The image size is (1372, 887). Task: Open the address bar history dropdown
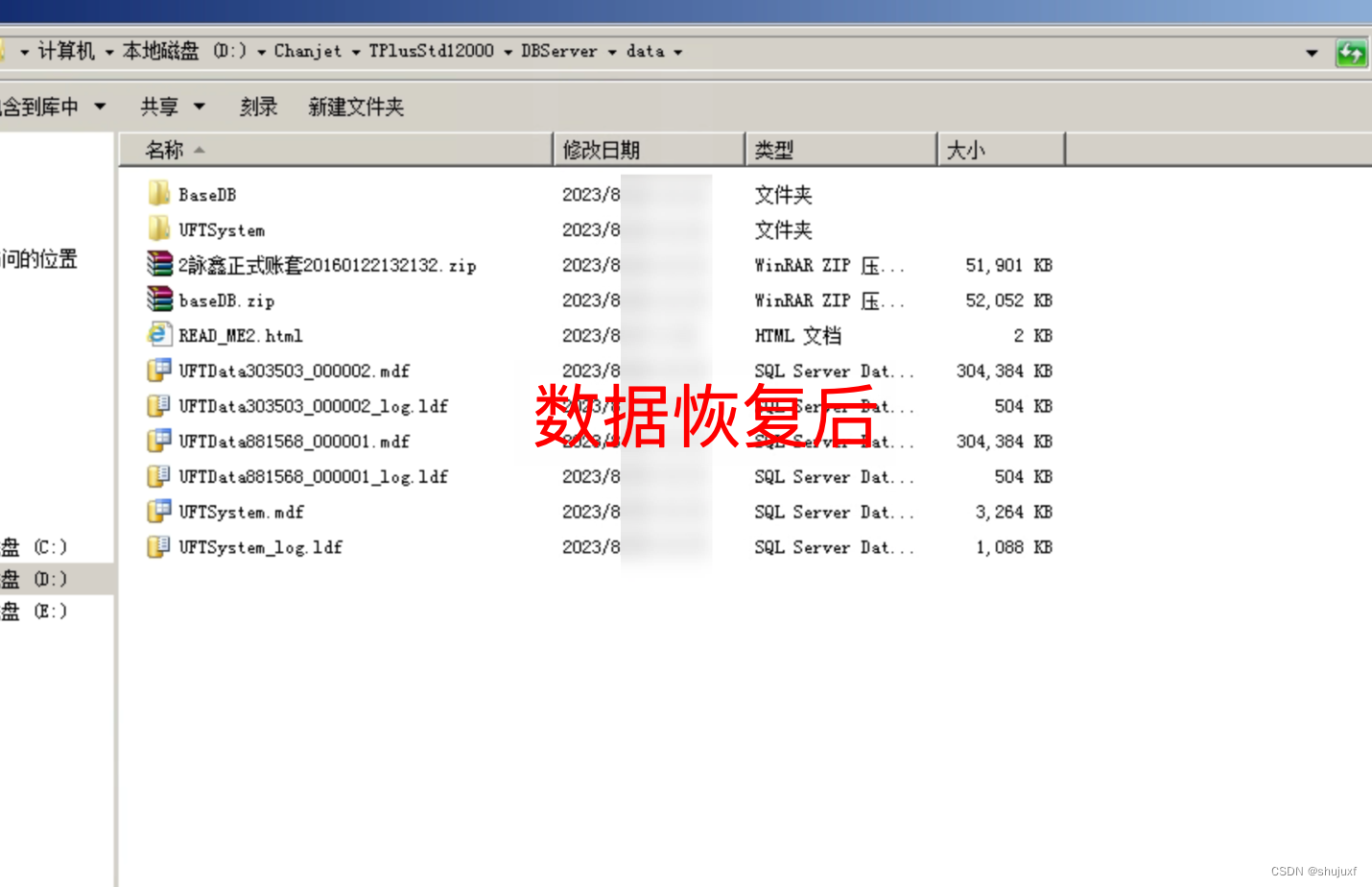click(x=1312, y=53)
